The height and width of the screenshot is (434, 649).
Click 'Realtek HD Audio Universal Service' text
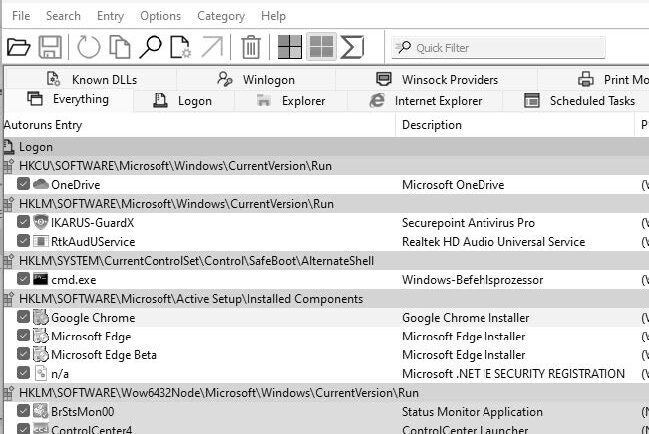[x=493, y=242]
